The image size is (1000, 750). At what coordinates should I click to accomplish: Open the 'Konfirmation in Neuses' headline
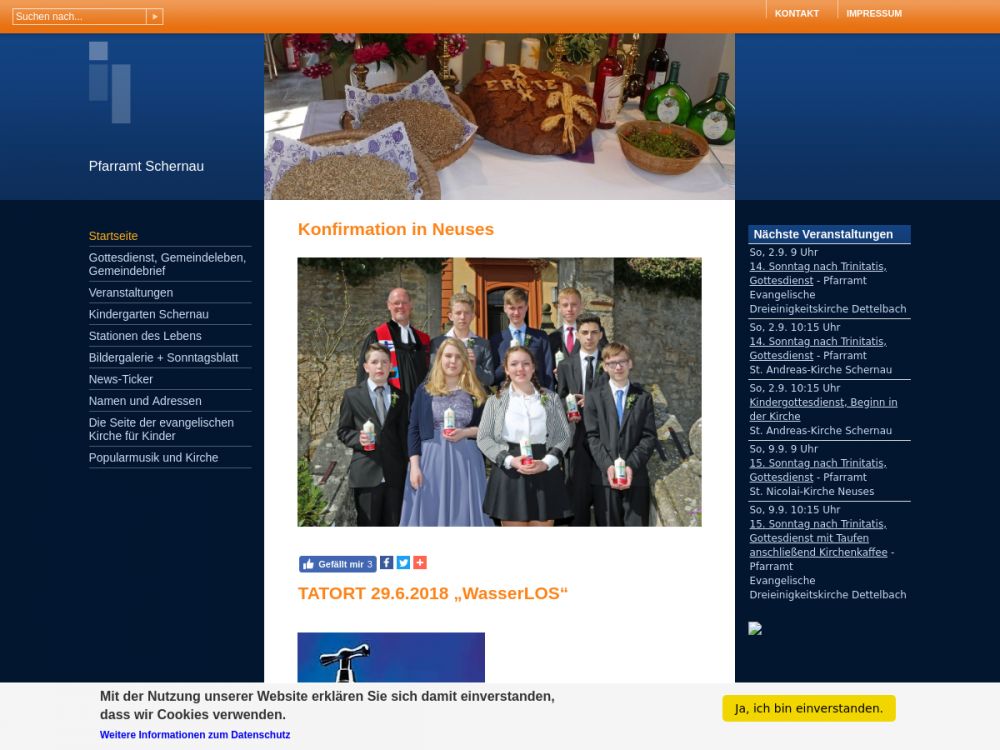click(395, 229)
